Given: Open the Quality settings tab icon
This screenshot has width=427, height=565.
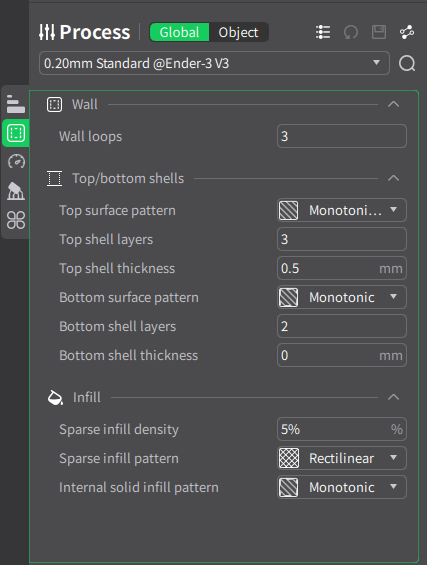Looking at the screenshot, I should pos(16,104).
